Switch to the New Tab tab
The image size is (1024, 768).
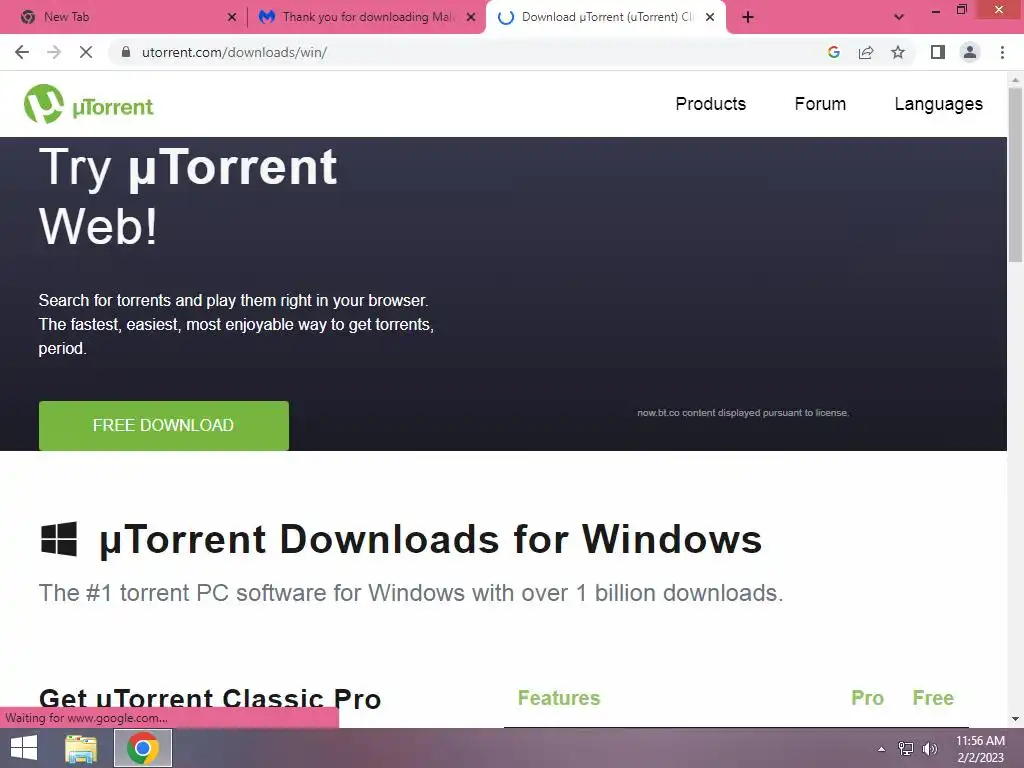124,17
